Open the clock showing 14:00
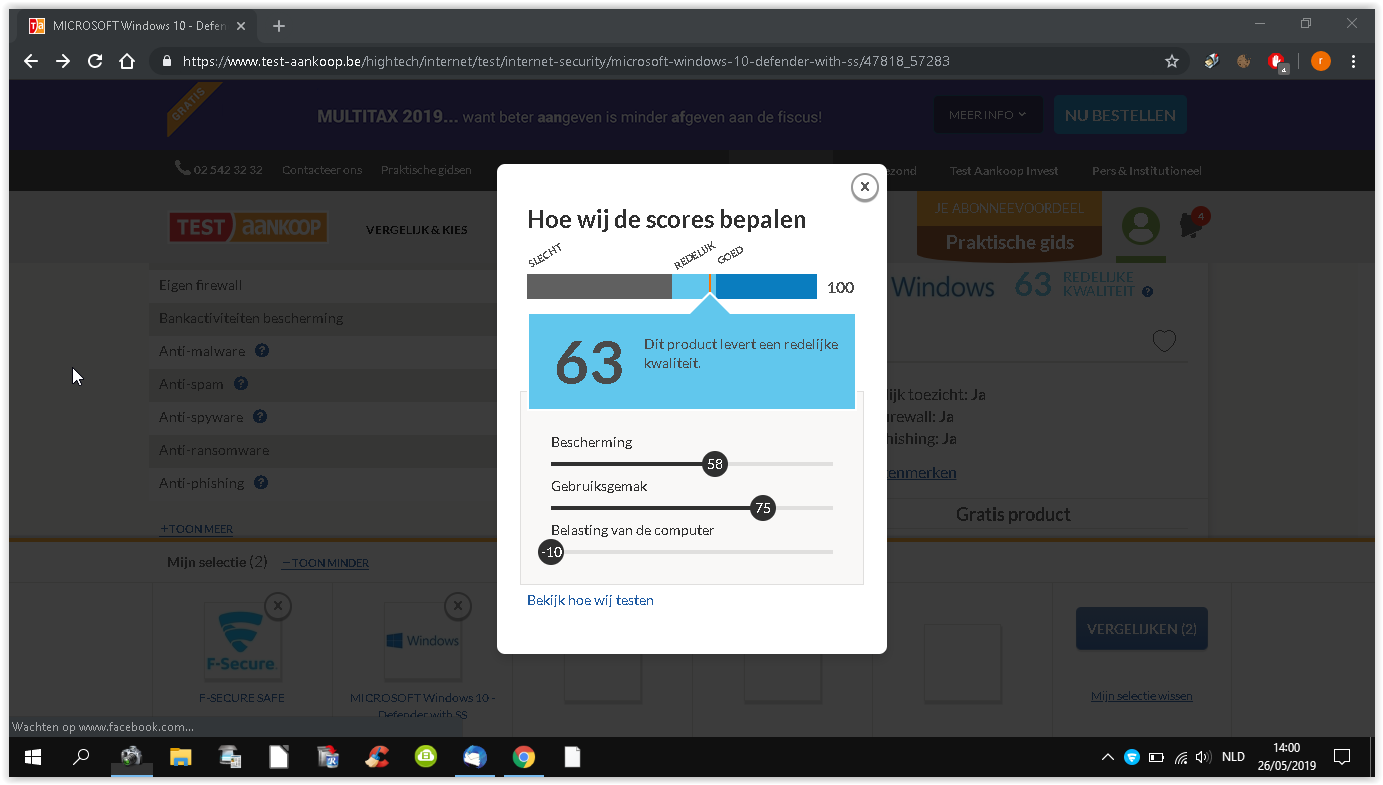The image size is (1383, 785). click(1286, 757)
